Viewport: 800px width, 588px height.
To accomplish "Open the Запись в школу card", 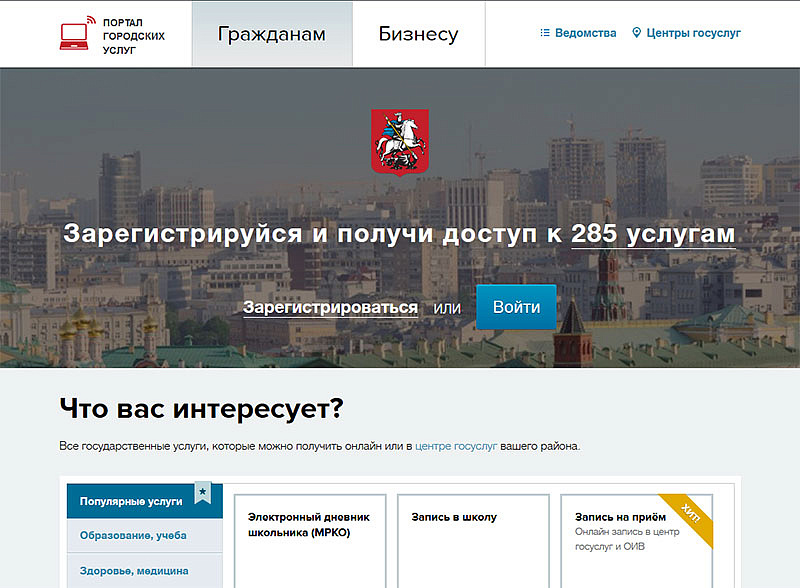I will point(472,540).
